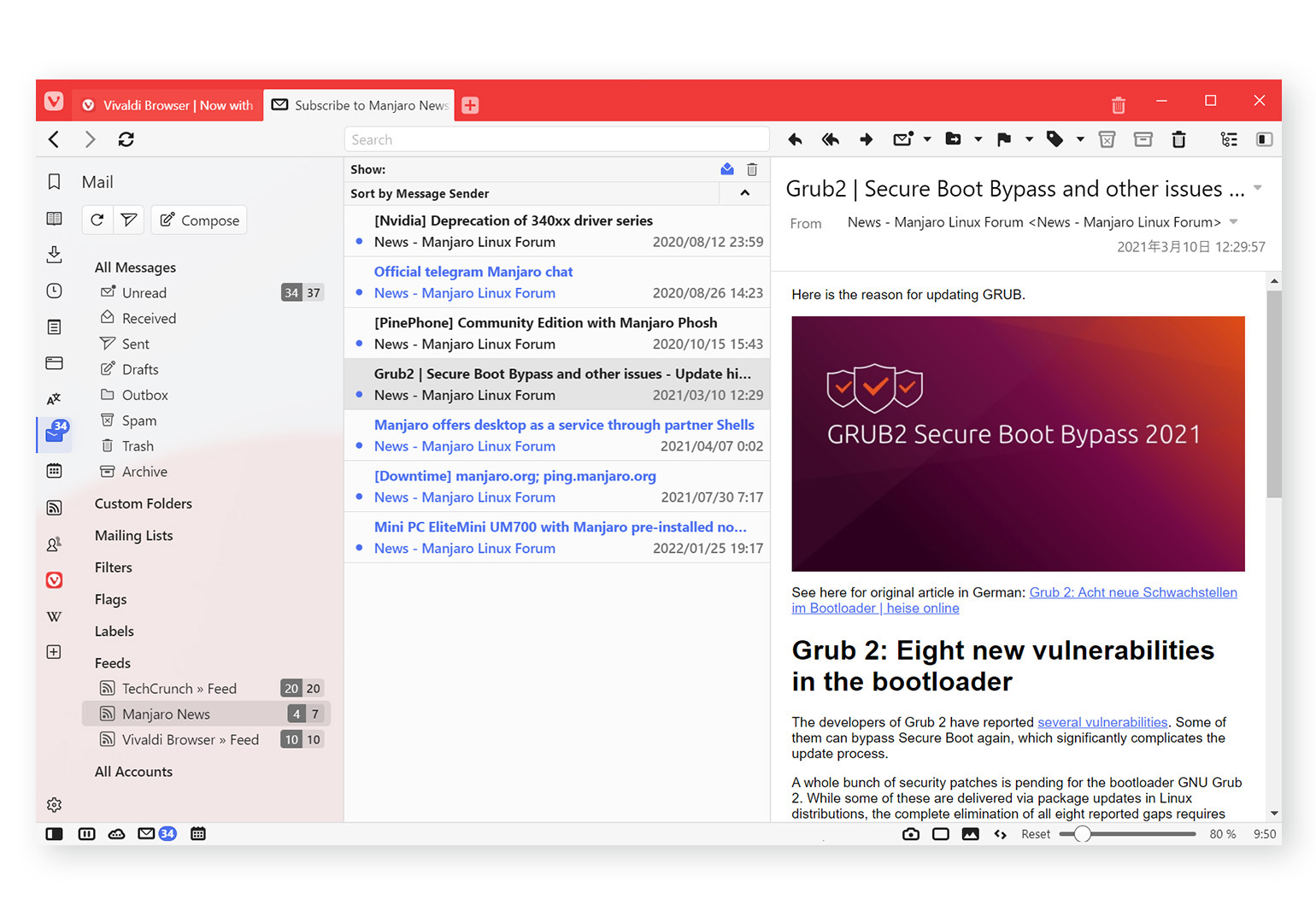Switch to the Vivaldi Browser tab
This screenshot has height=923, width=1316.
[168, 105]
